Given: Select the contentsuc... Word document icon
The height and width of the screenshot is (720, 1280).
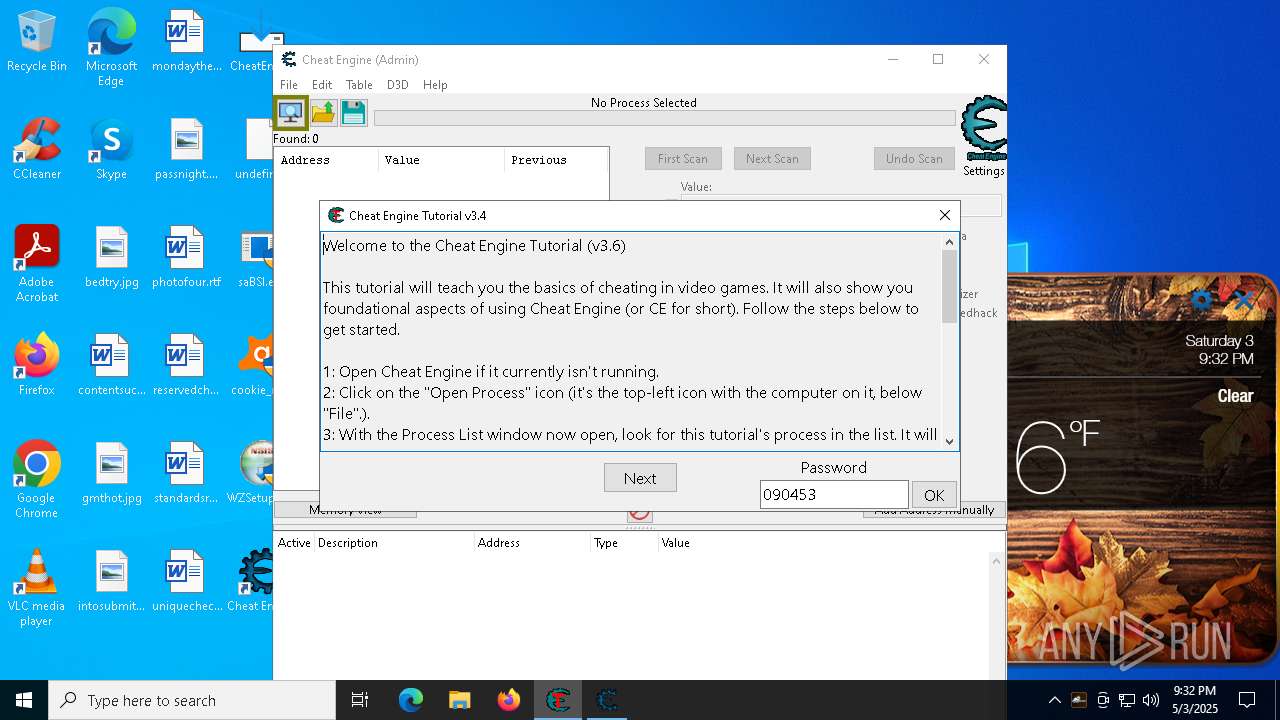Looking at the screenshot, I should pos(111,365).
